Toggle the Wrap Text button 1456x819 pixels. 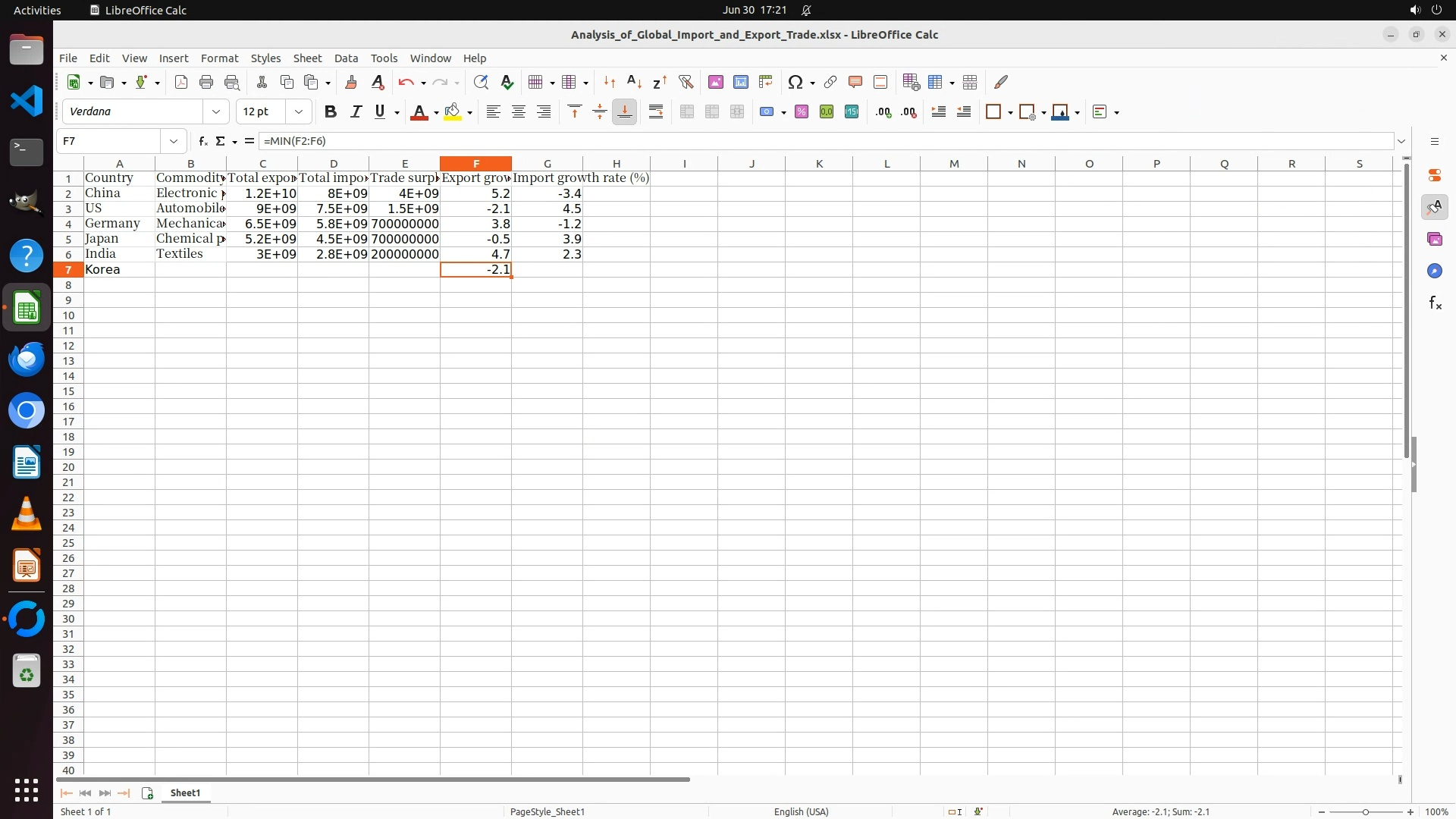pyautogui.click(x=656, y=111)
